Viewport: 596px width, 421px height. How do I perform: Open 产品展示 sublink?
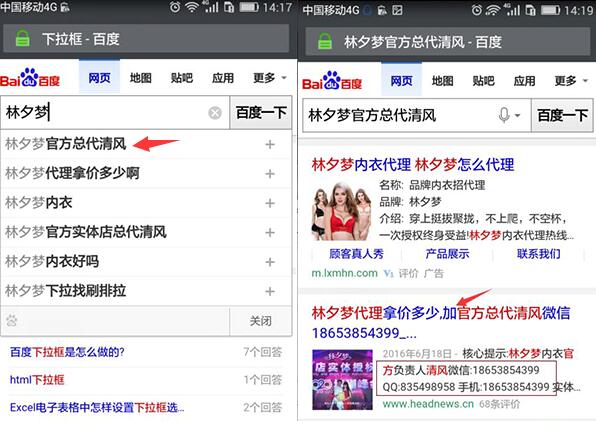447,254
